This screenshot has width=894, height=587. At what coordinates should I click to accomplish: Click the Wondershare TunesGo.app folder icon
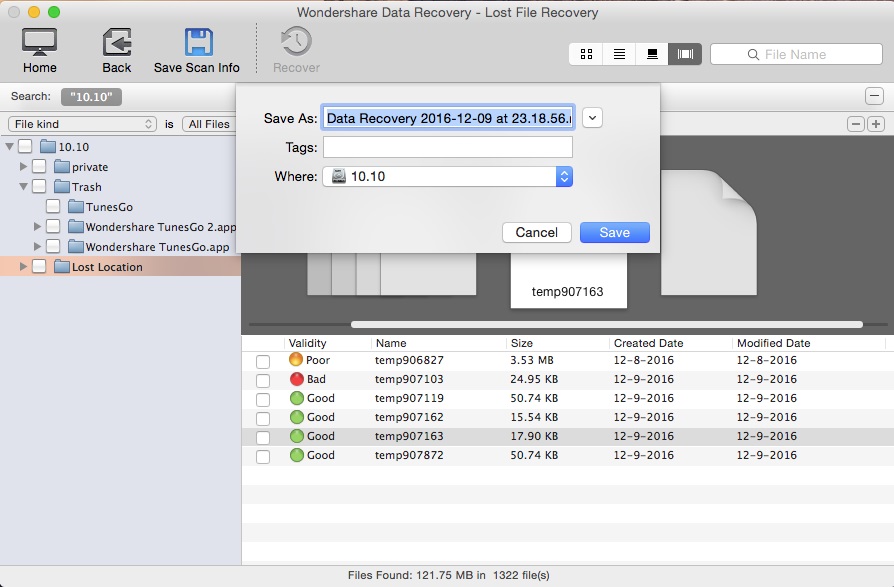75,246
